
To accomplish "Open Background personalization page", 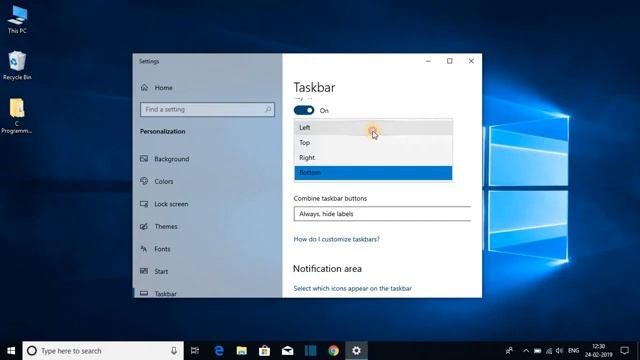I will pyautogui.click(x=171, y=159).
